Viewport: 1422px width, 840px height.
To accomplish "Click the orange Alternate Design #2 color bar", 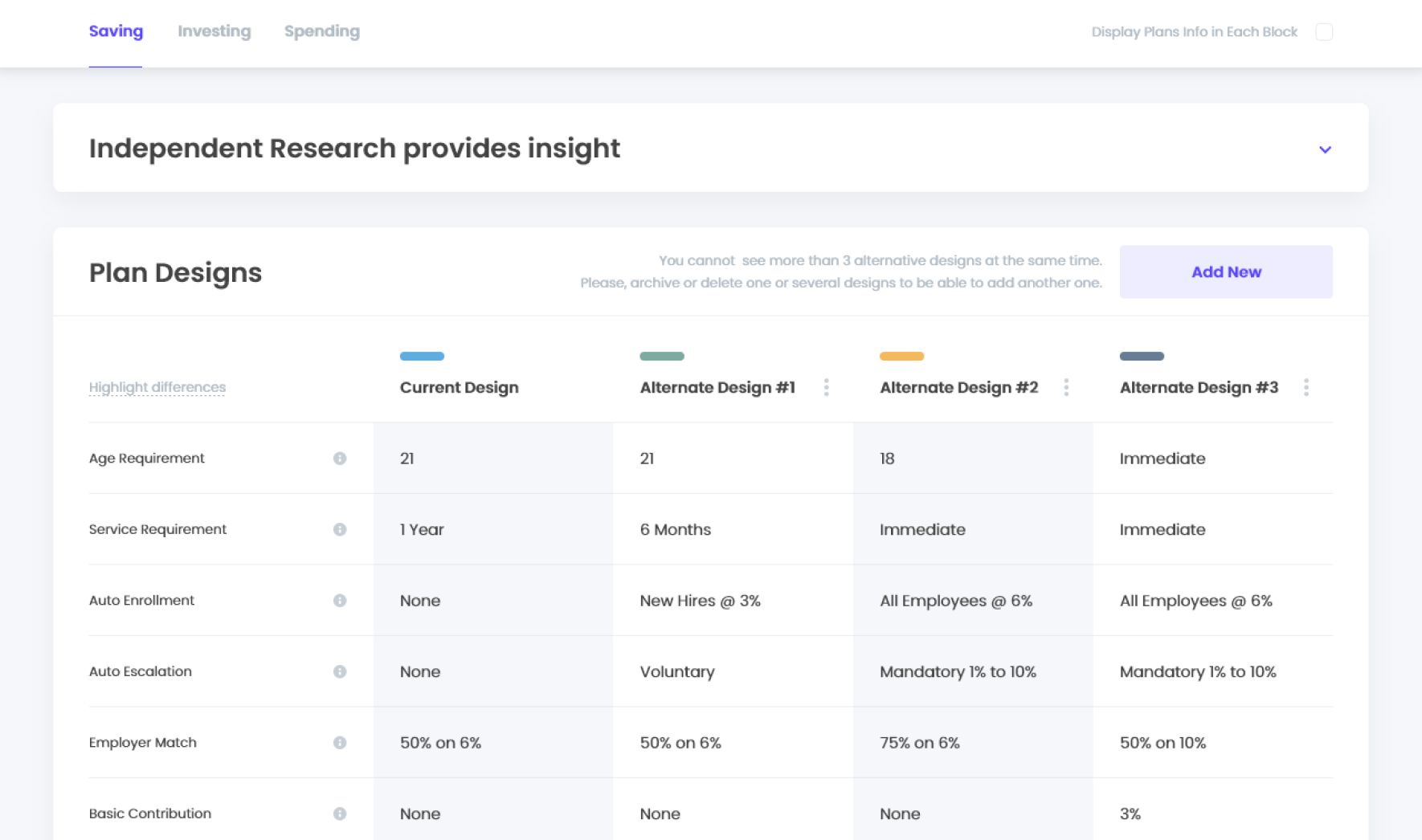I will tap(901, 356).
